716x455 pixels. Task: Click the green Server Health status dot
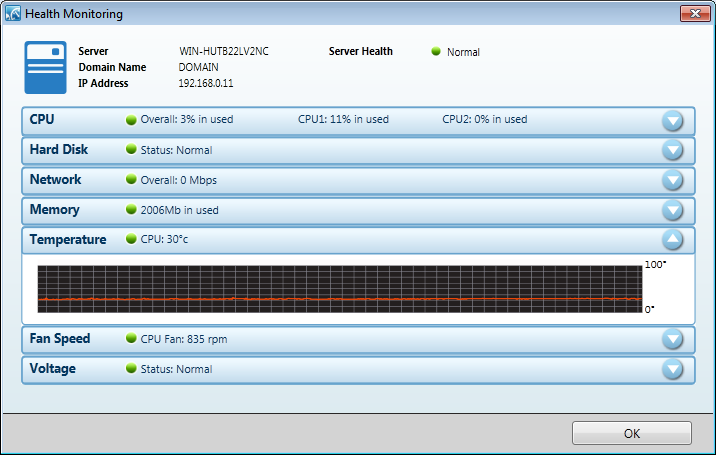click(x=436, y=51)
